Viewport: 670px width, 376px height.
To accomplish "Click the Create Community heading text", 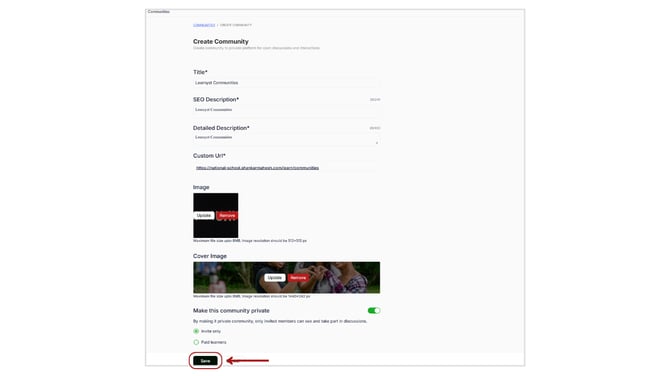I will click(x=220, y=41).
